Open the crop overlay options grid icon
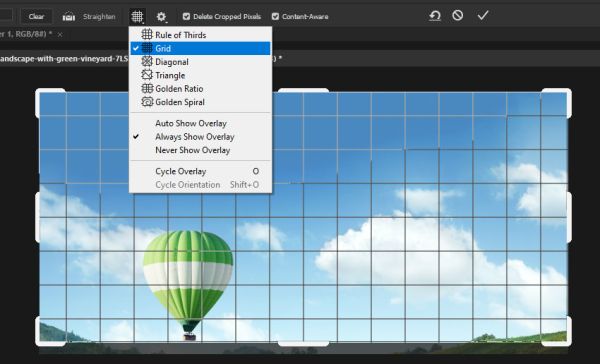Image resolution: width=600 pixels, height=364 pixels. tap(137, 16)
